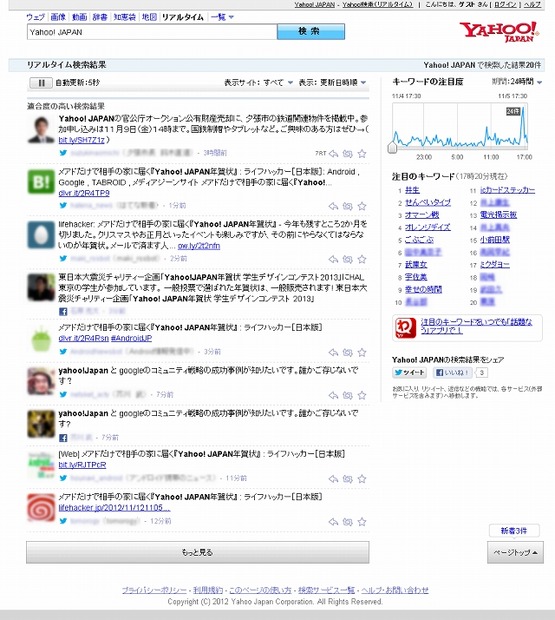Open trending keyword オレンジデイズ
This screenshot has height=620, width=555.
pyautogui.click(x=428, y=227)
